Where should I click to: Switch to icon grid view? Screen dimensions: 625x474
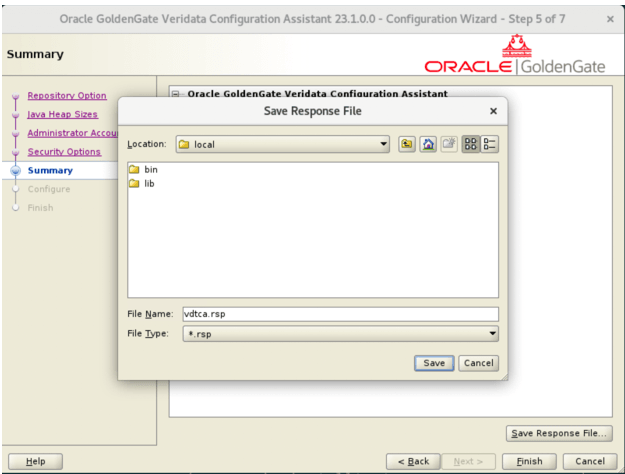click(470, 144)
